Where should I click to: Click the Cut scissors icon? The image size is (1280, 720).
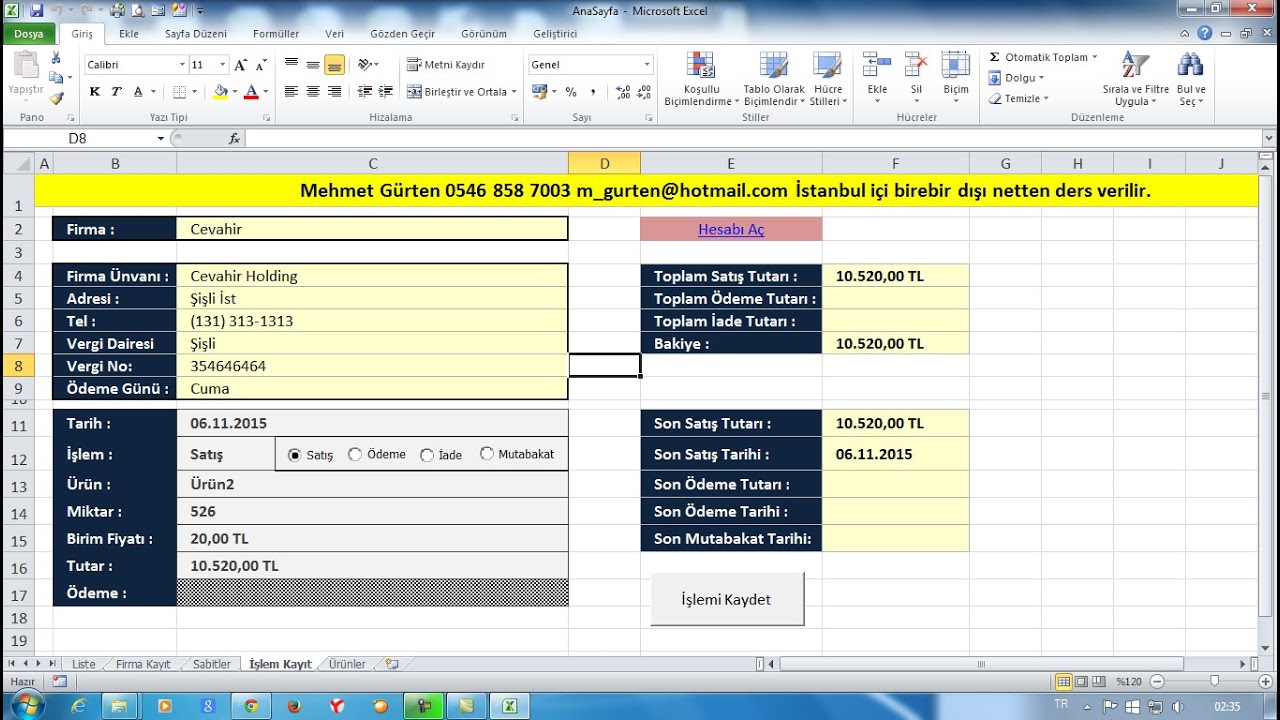56,58
